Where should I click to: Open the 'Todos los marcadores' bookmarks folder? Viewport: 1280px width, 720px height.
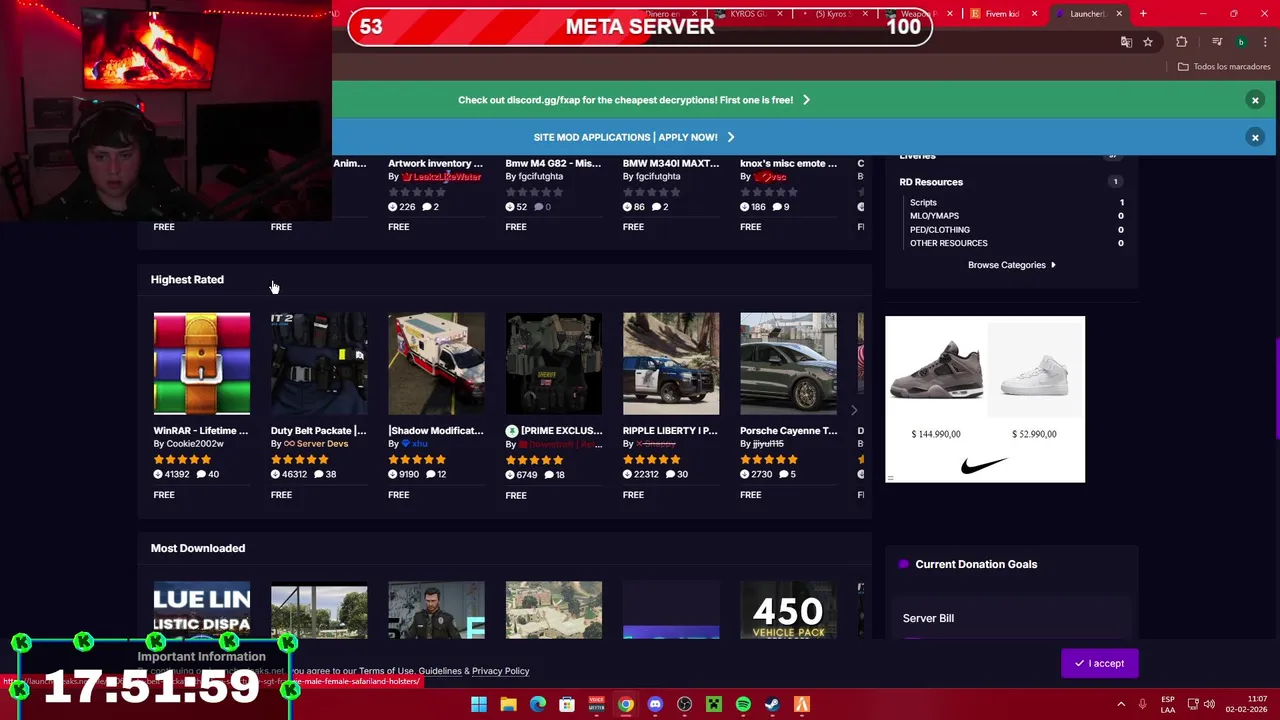pyautogui.click(x=1224, y=67)
